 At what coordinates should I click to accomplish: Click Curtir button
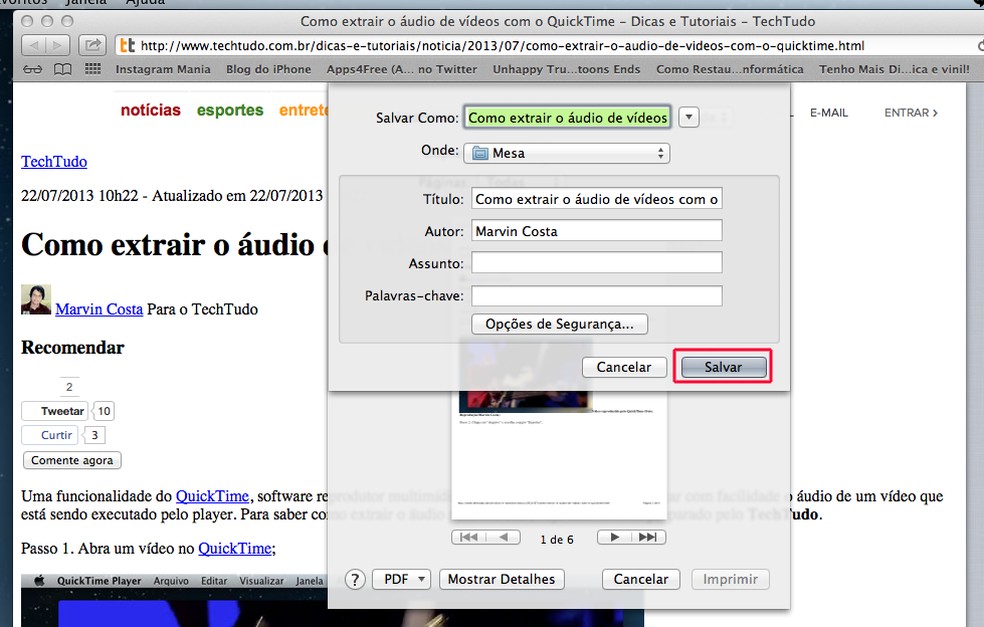click(x=50, y=435)
